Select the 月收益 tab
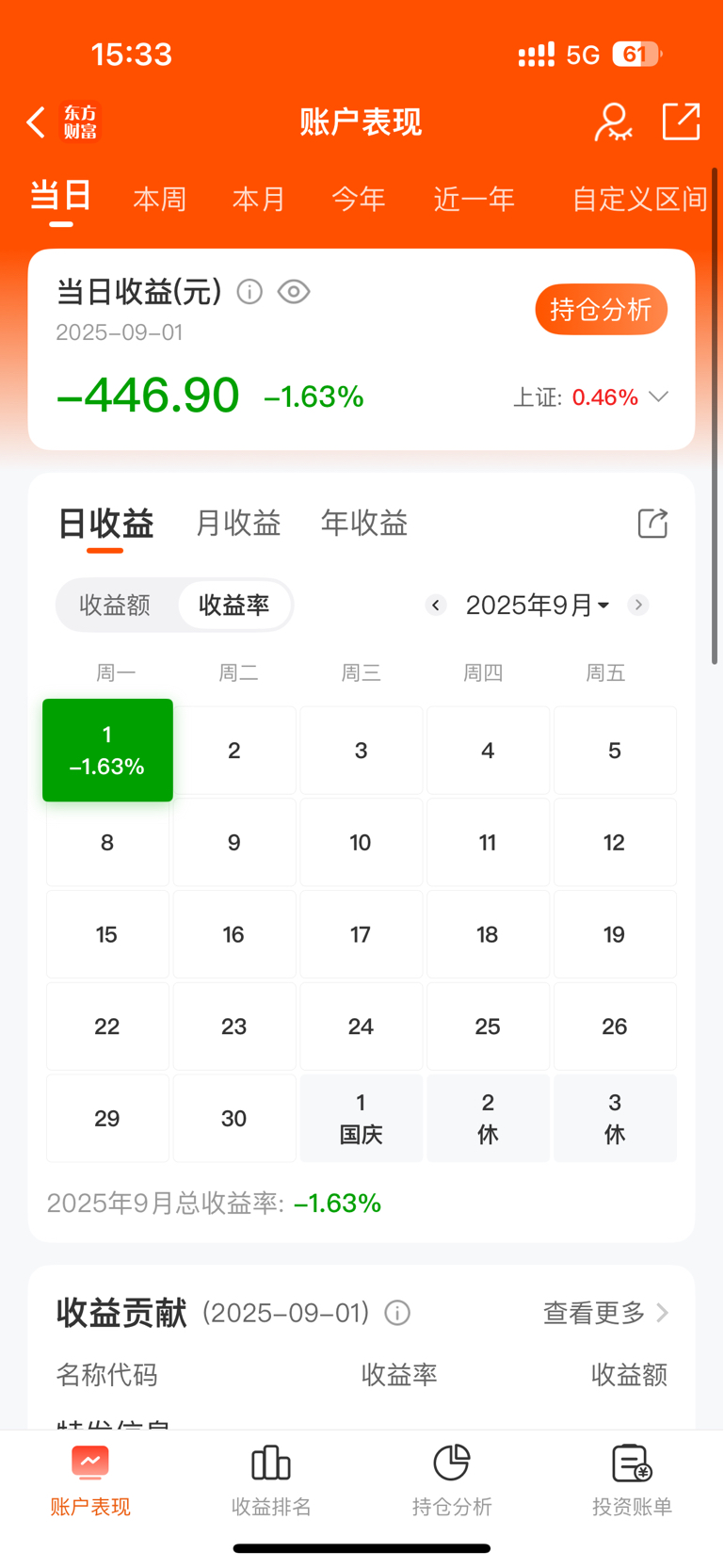This screenshot has height=1568, width=724. [x=238, y=523]
